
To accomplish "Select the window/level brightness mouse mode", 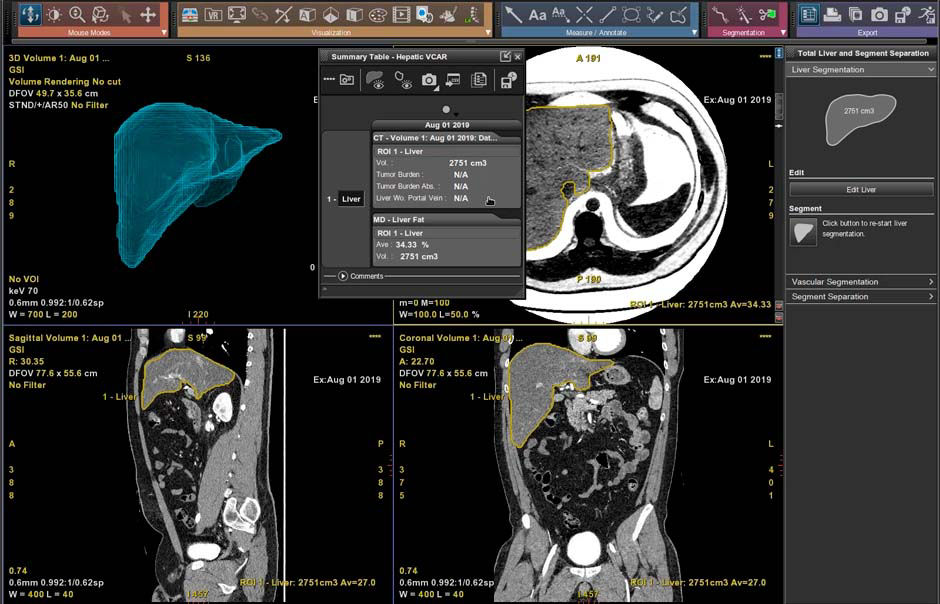I will [53, 15].
